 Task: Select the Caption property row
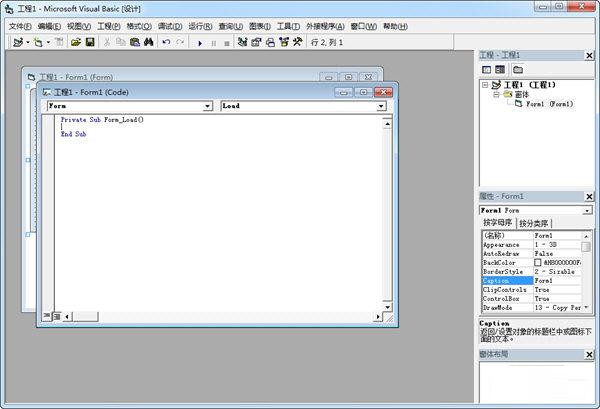click(x=532, y=280)
